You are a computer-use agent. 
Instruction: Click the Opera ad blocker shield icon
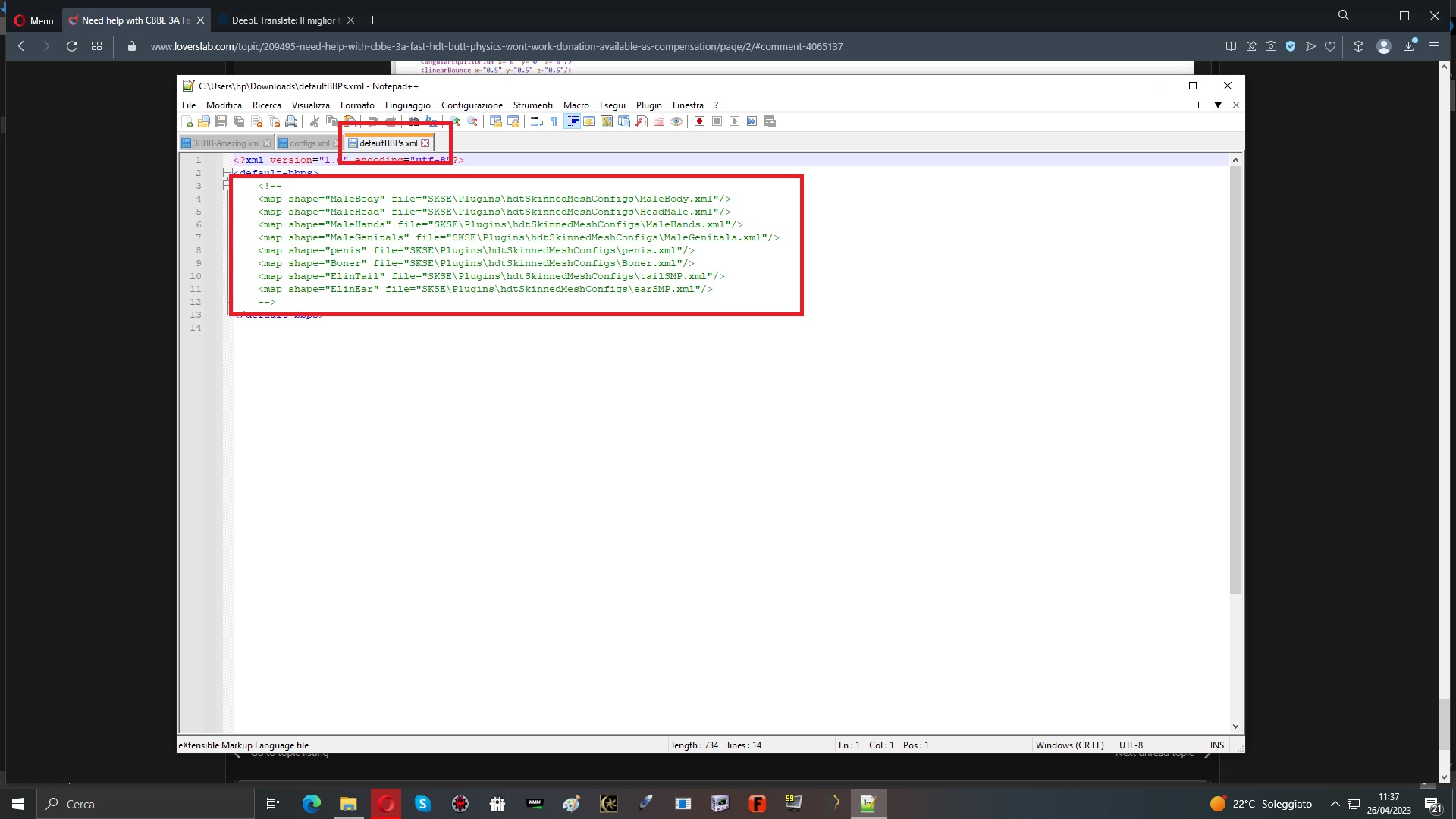(1291, 46)
